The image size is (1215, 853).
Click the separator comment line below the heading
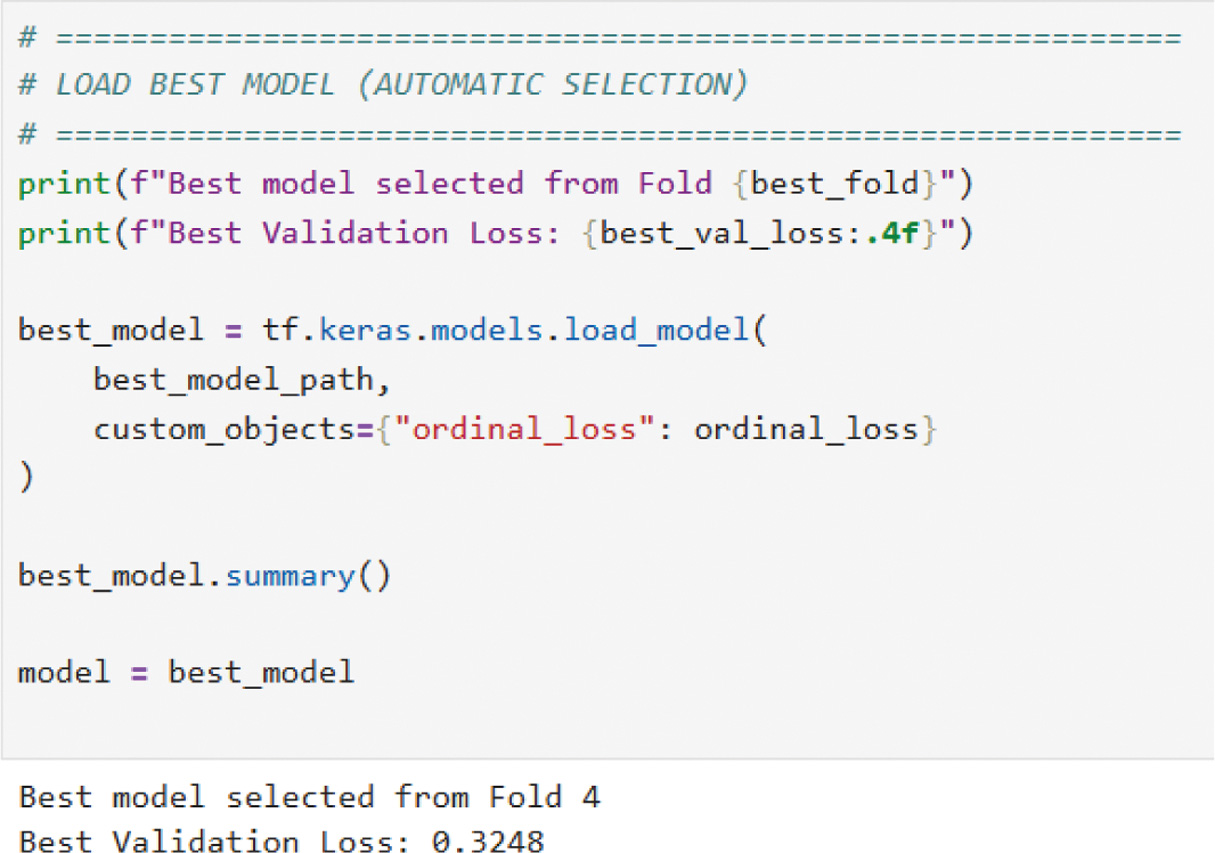click(600, 134)
